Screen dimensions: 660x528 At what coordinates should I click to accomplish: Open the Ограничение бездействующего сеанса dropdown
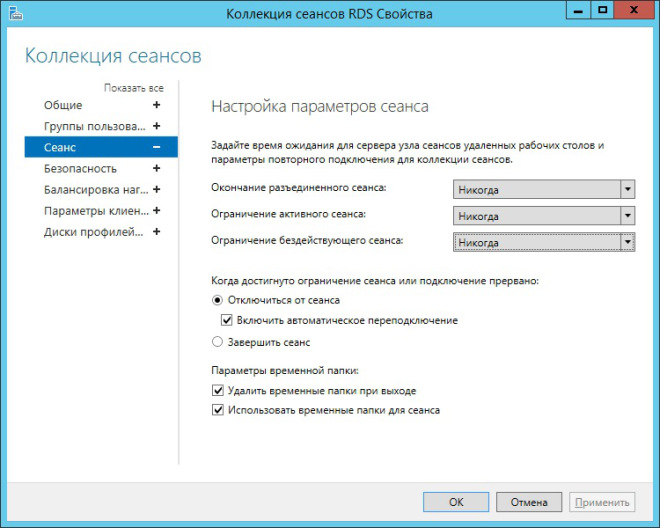tap(543, 241)
